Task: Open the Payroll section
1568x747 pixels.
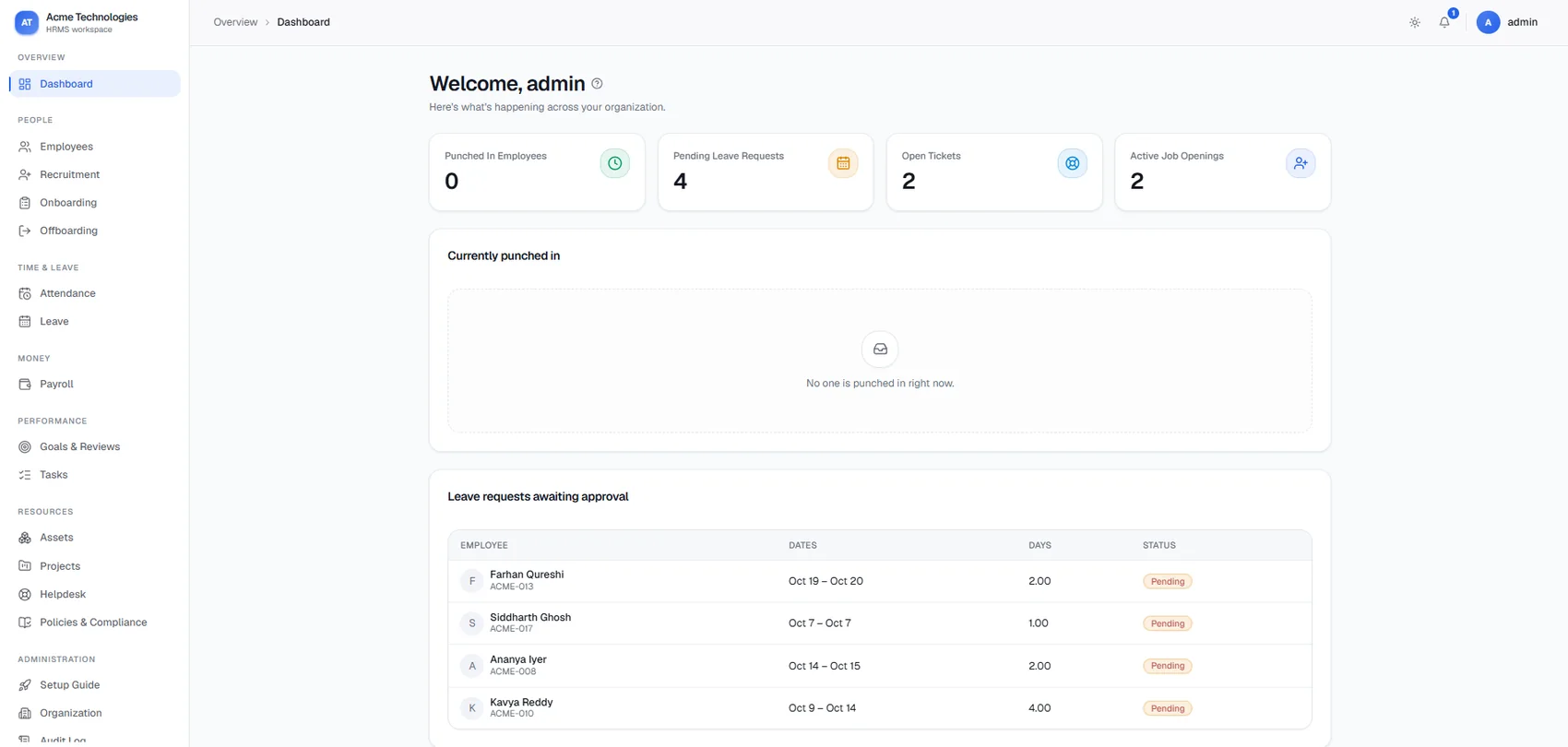Action: pyautogui.click(x=95, y=385)
